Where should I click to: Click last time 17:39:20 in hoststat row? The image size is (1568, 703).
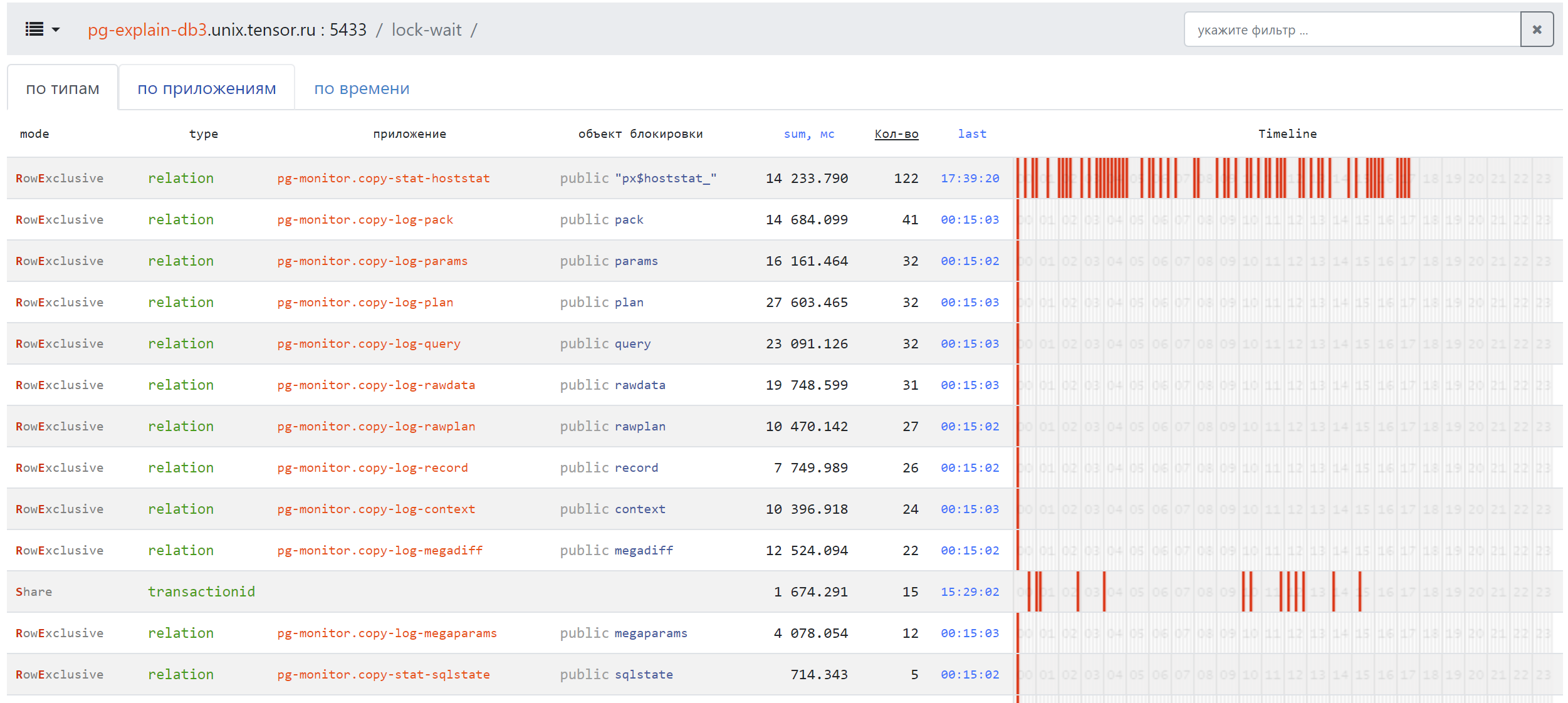tap(970, 178)
